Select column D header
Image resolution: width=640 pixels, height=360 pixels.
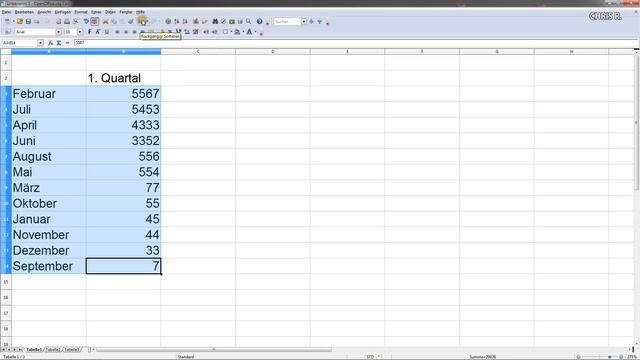click(273, 51)
